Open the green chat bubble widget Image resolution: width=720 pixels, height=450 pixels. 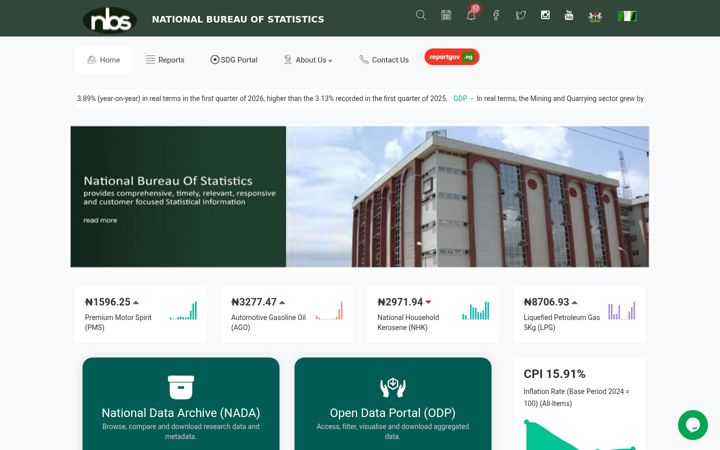pyautogui.click(x=692, y=425)
